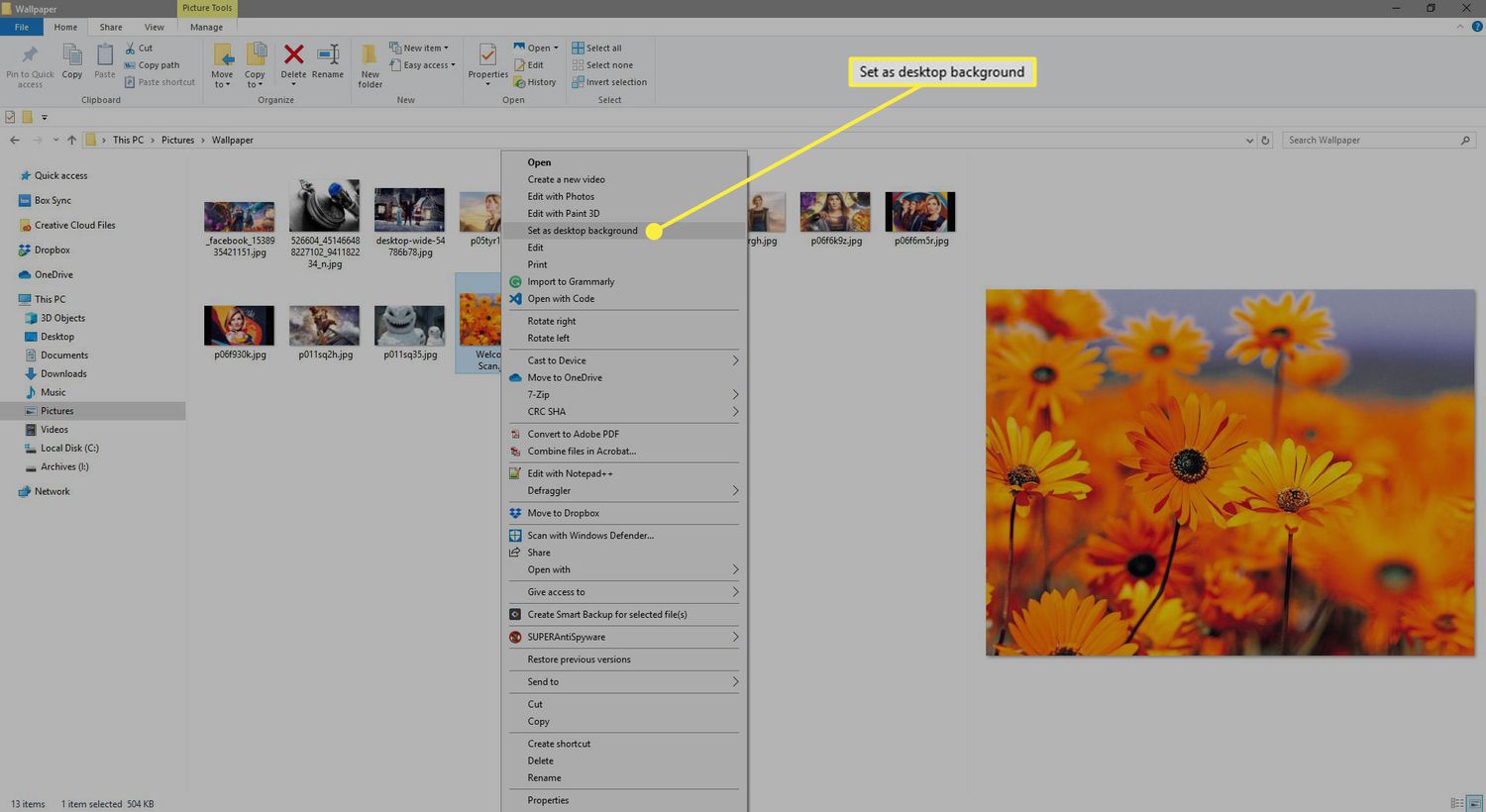Click Properties at bottom of context menu
1486x812 pixels.
tap(624, 800)
